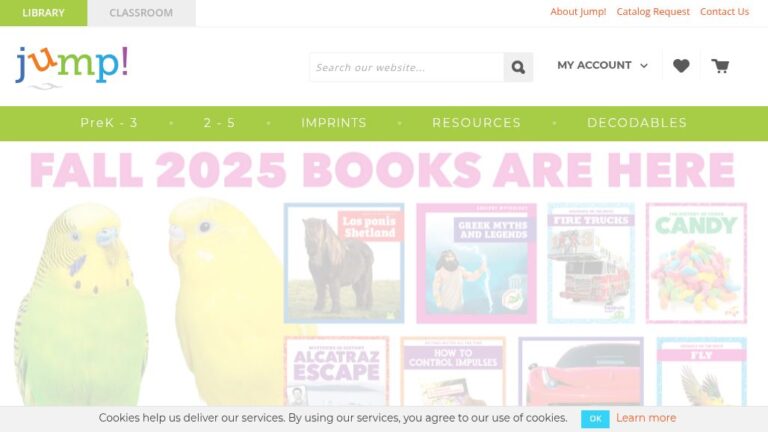Accept cookies with the OK button
This screenshot has height=432, width=768.
[595, 419]
